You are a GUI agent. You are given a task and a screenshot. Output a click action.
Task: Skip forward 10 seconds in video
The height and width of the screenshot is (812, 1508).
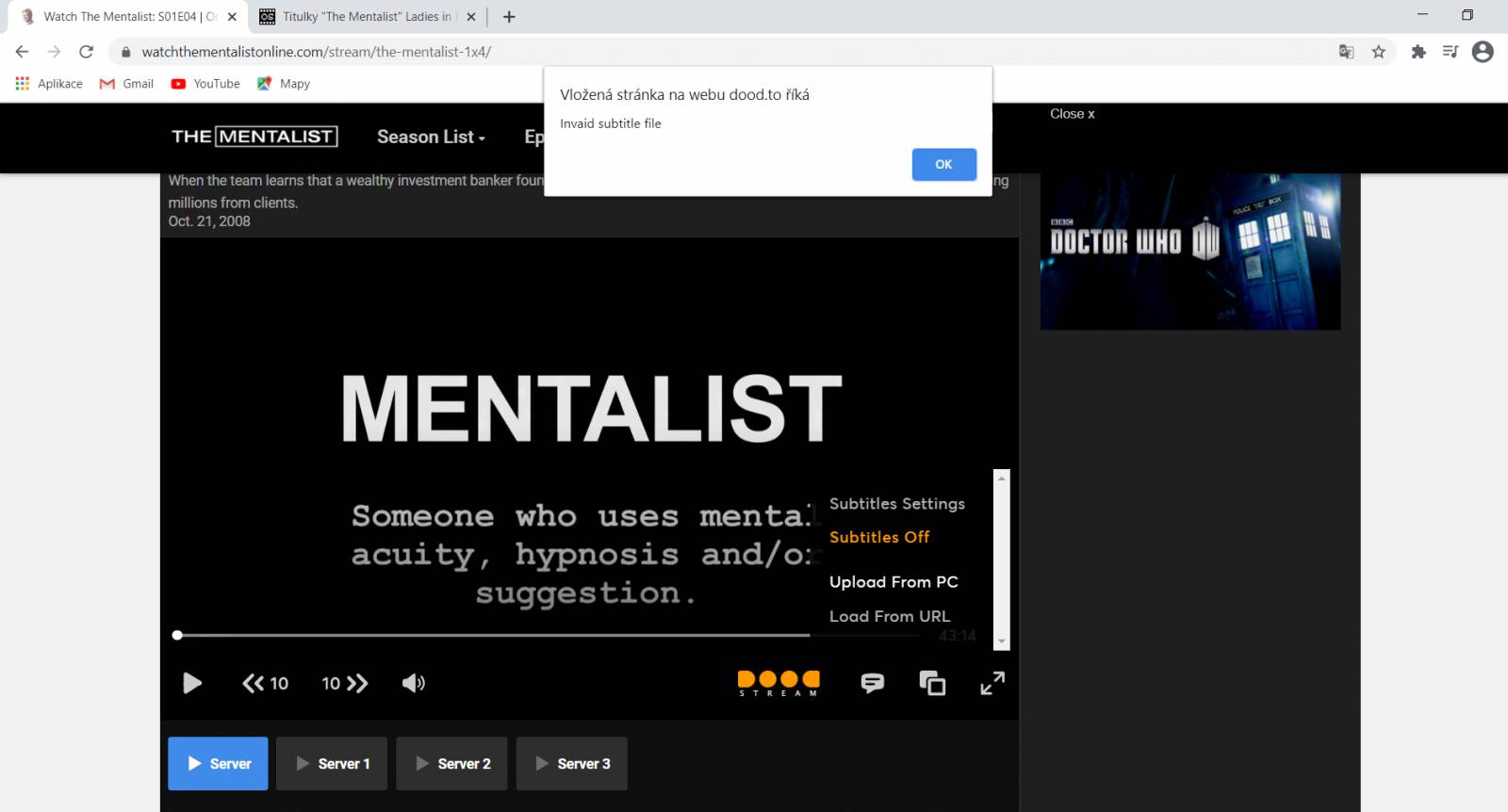345,683
